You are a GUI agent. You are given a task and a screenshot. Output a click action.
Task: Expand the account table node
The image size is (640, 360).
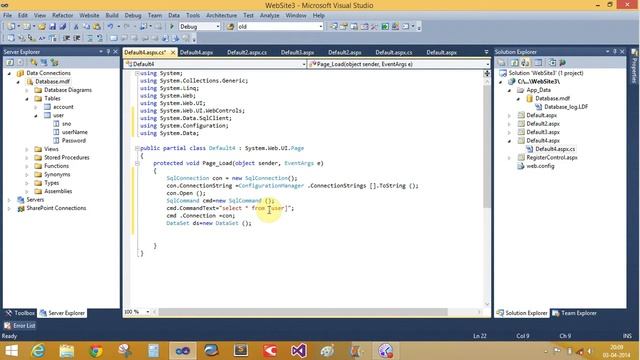(36, 107)
